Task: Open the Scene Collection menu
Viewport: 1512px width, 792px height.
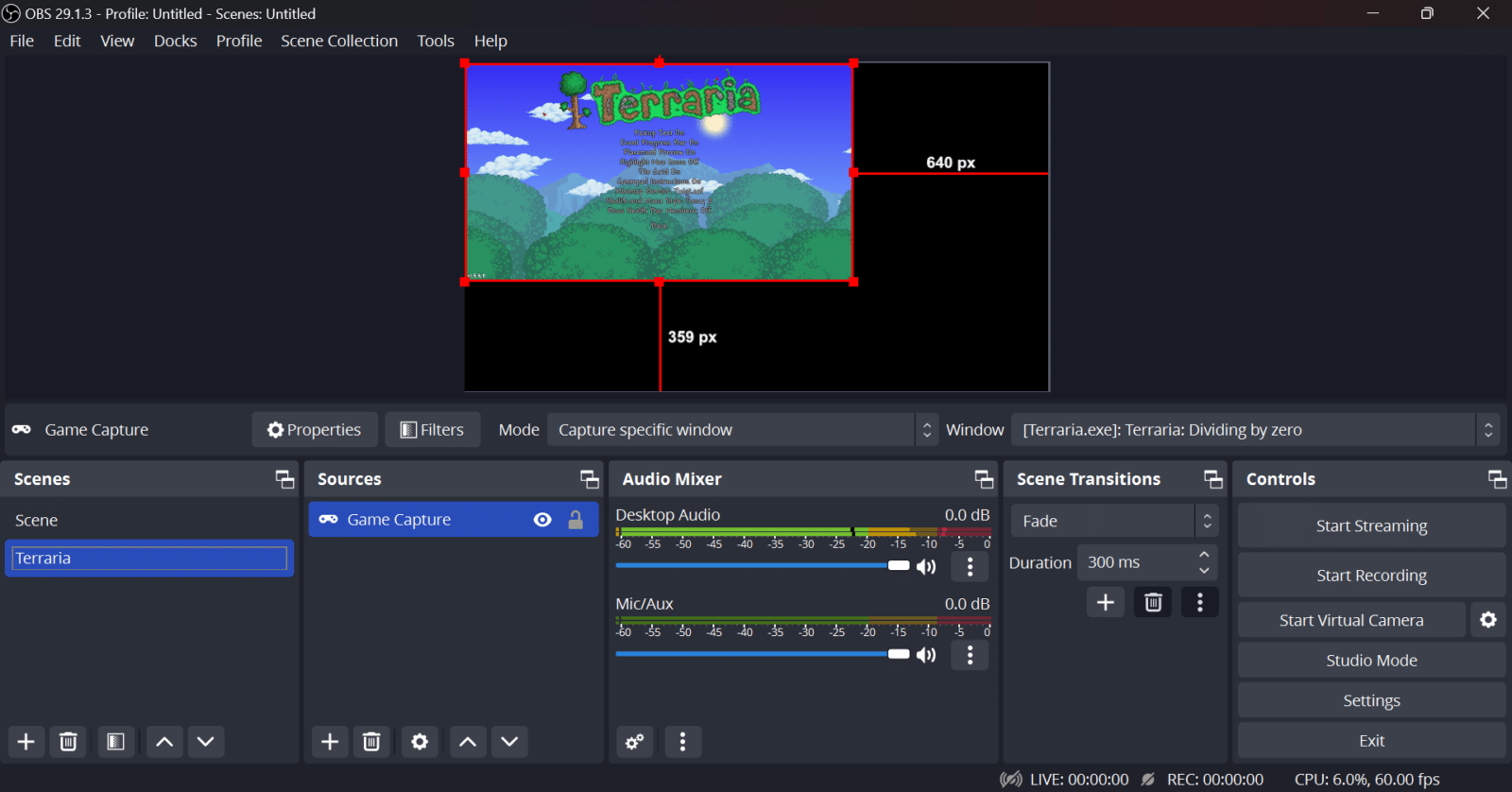Action: [x=339, y=41]
